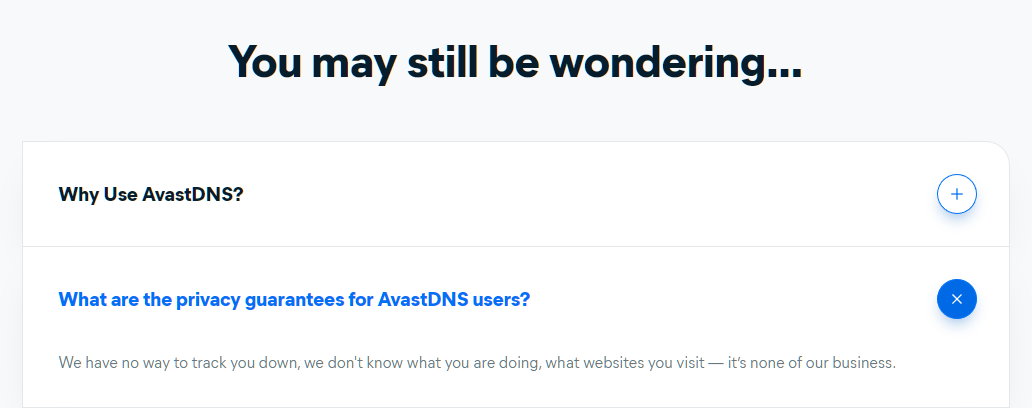Image resolution: width=1032 pixels, height=408 pixels.
Task: Click the "You may still be wondering..." heading
Action: click(515, 62)
